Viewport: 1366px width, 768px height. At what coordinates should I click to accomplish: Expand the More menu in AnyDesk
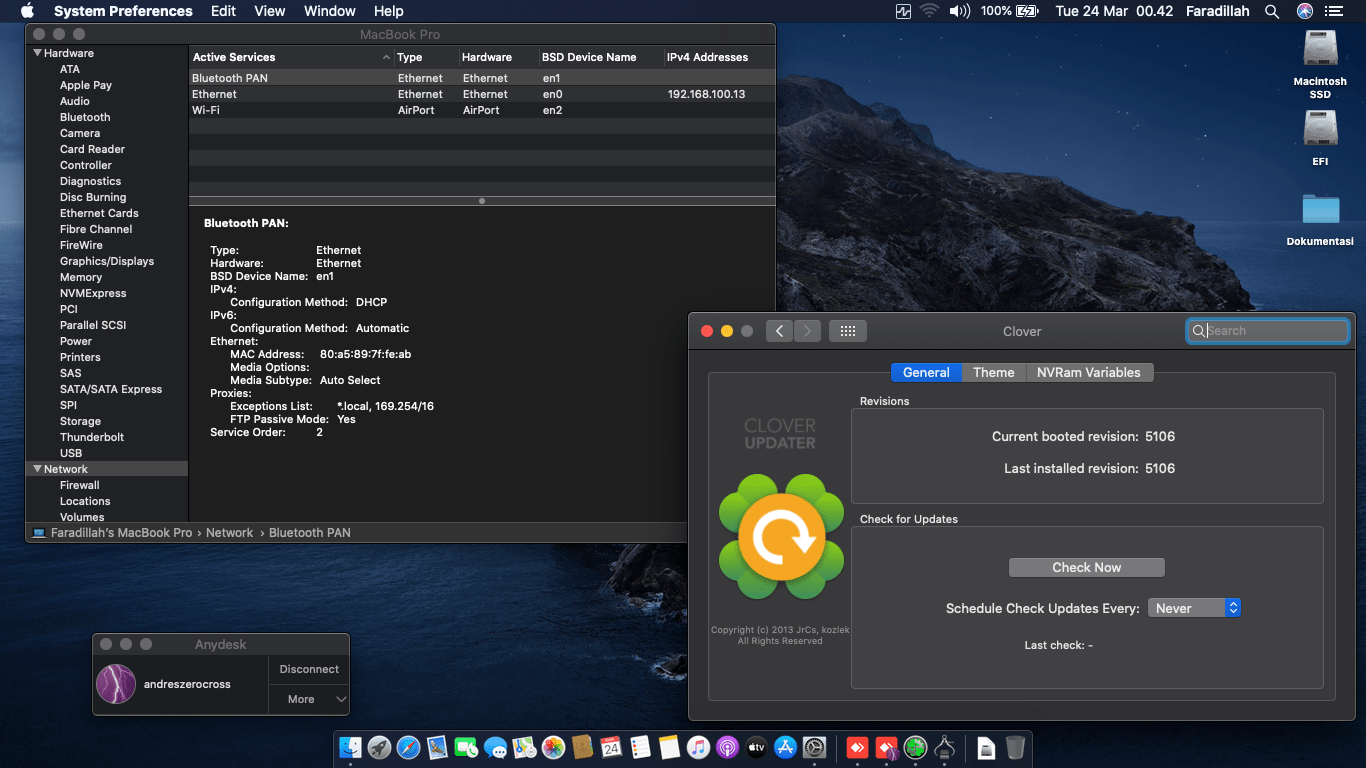click(x=309, y=699)
